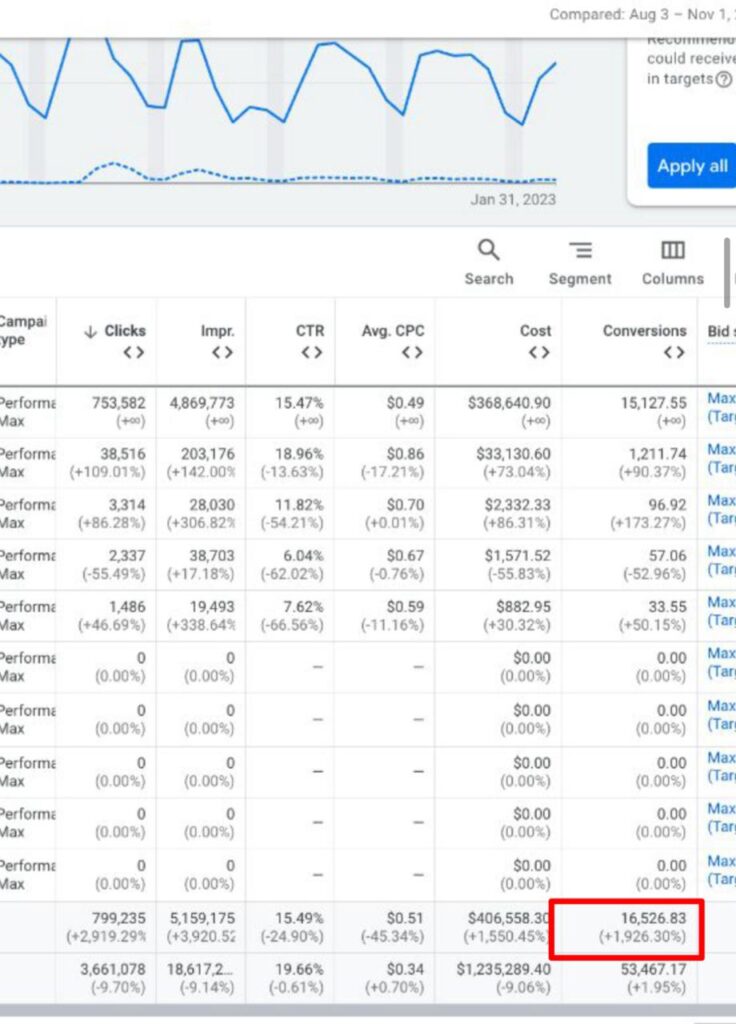736x1024 pixels.
Task: Open bid strategy link in the 753,582 clicks row
Action: pos(721,407)
